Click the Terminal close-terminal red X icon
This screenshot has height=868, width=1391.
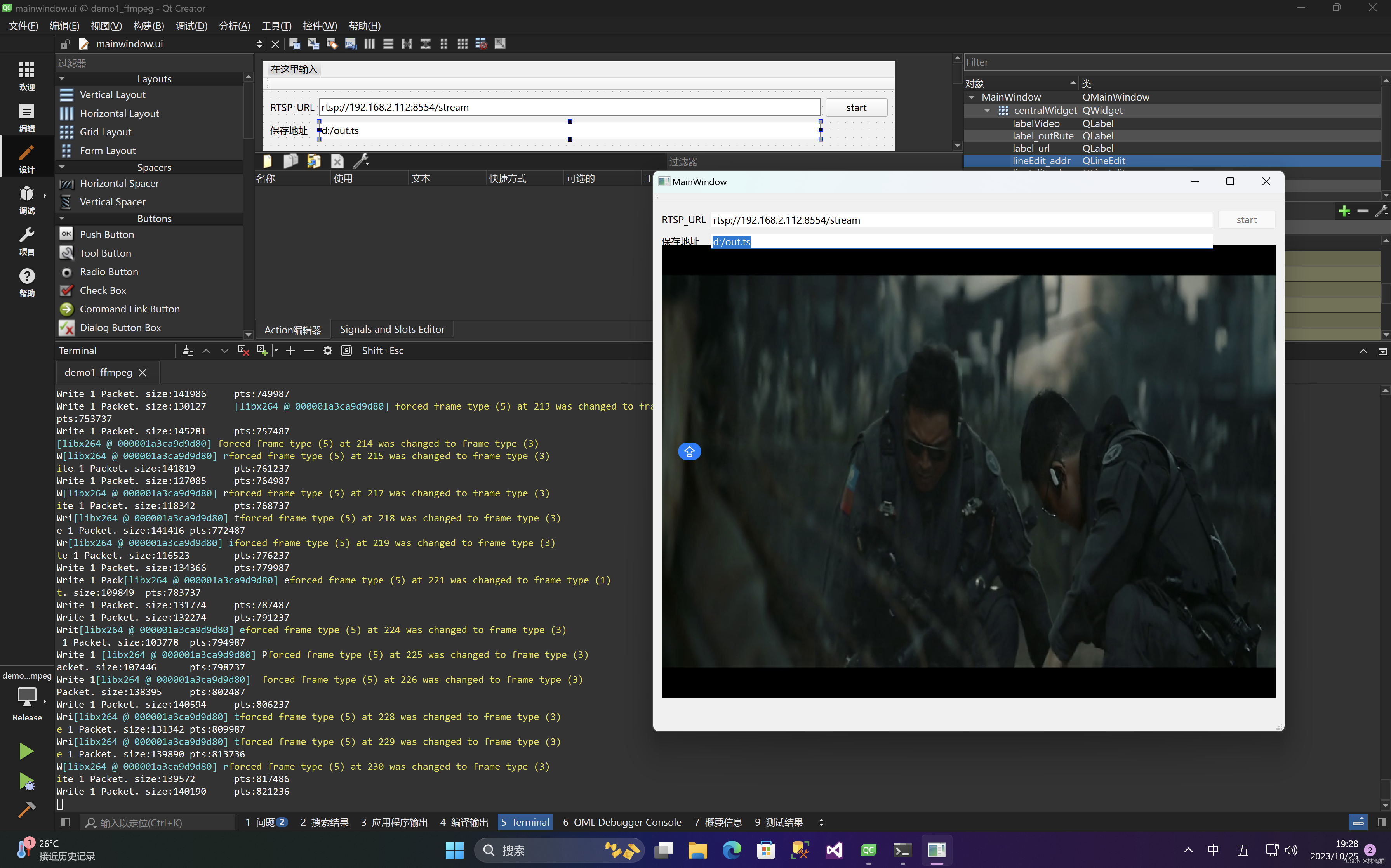click(243, 350)
